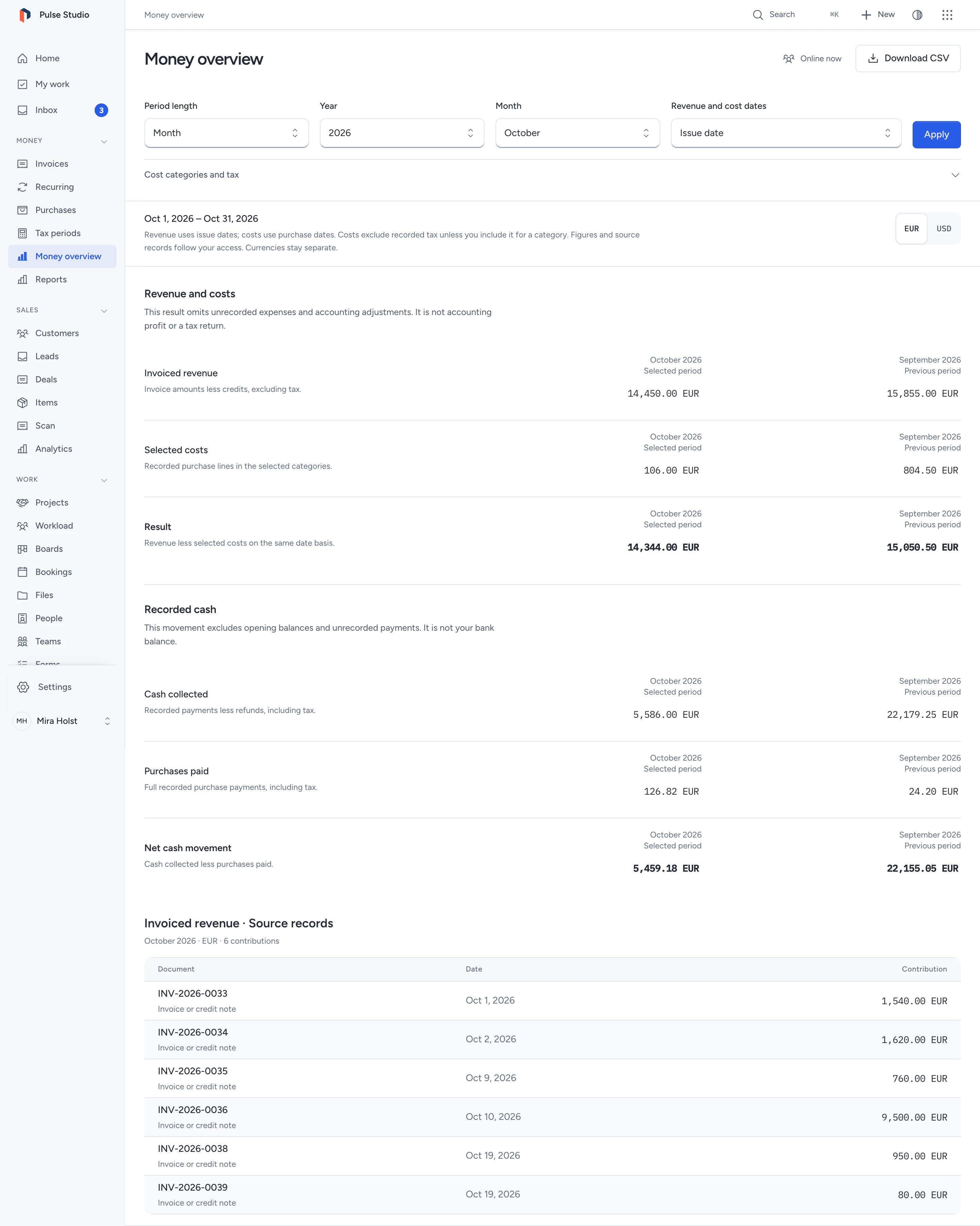This screenshot has height=1226, width=980.
Task: Click the Purchases icon
Action: point(23,210)
